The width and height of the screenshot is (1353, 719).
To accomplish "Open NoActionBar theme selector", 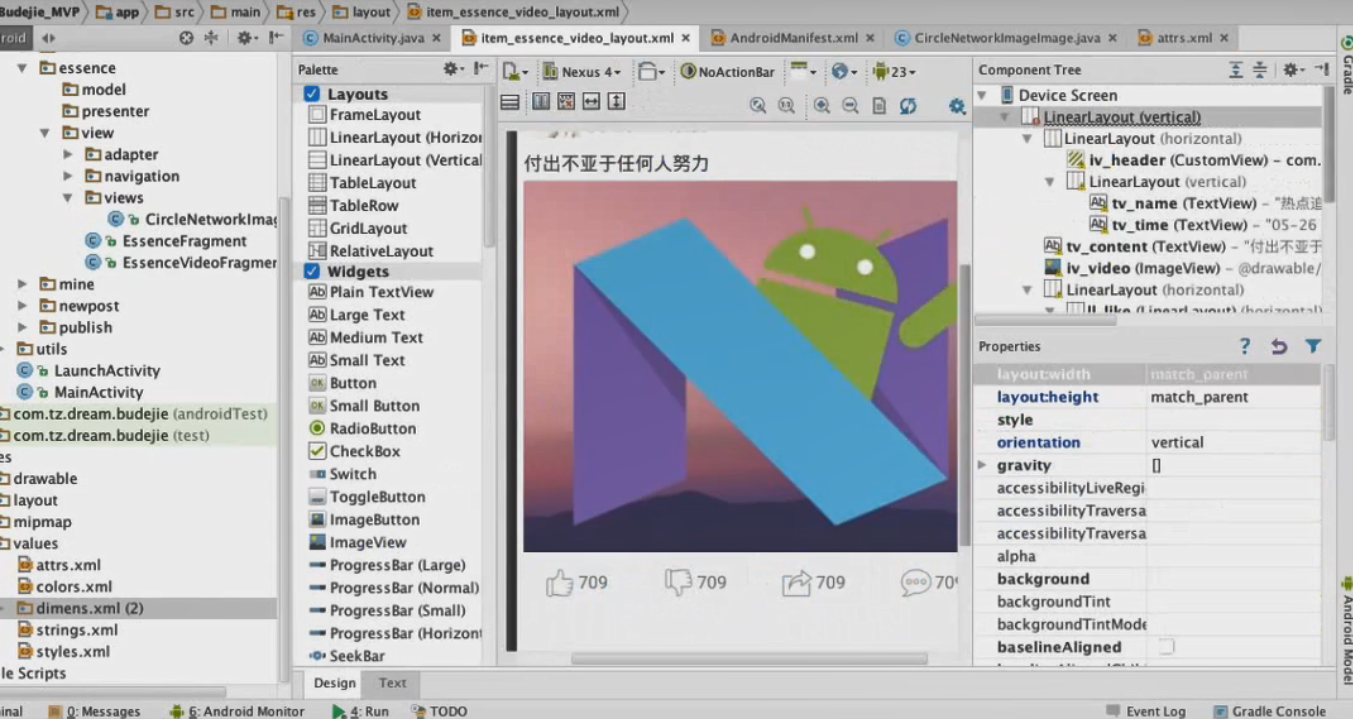I will tap(728, 71).
